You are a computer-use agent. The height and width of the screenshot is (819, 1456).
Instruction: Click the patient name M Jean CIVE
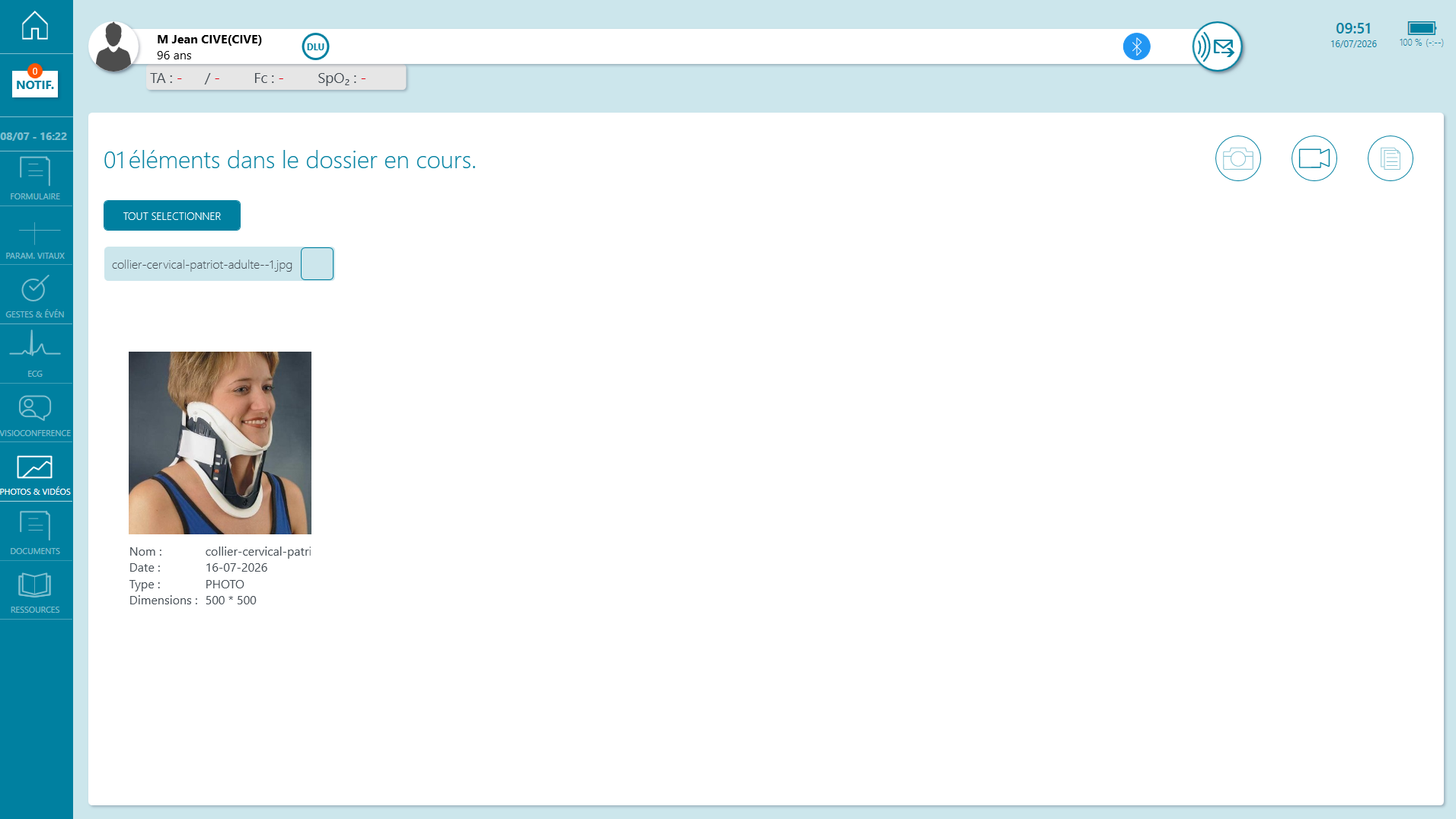pos(209,39)
